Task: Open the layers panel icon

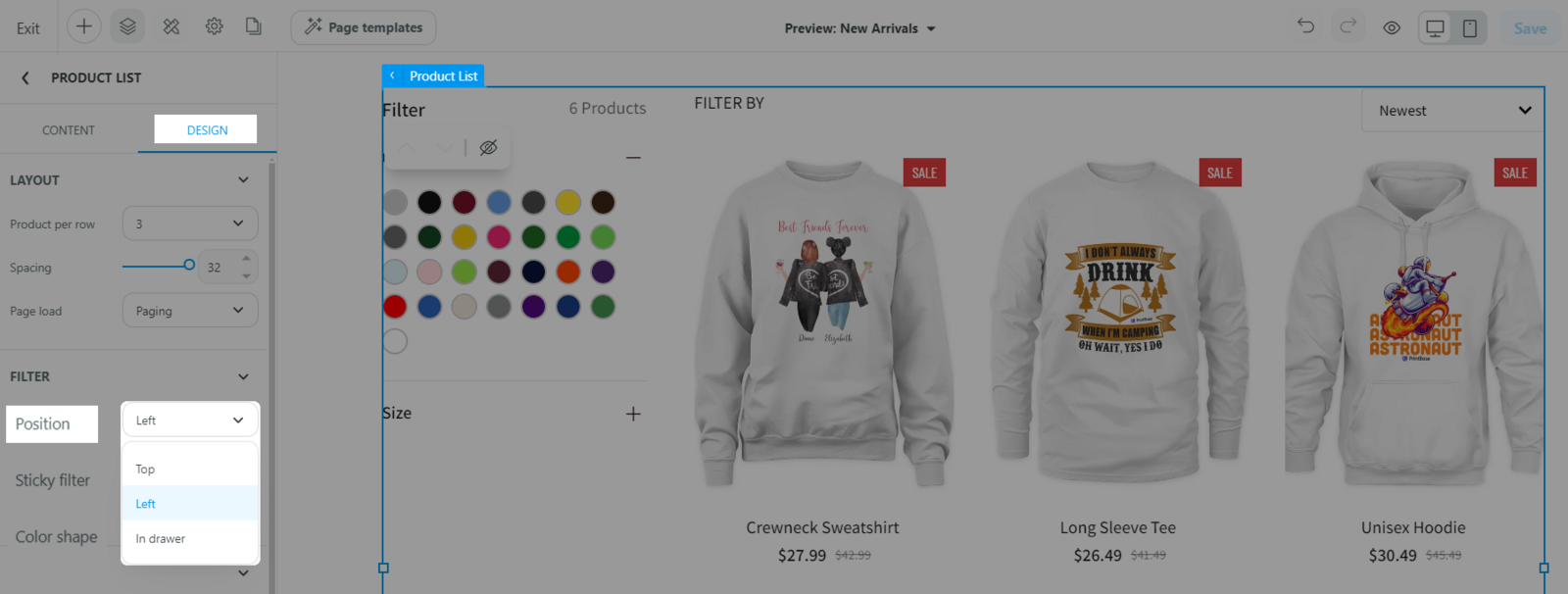Action: 127,26
